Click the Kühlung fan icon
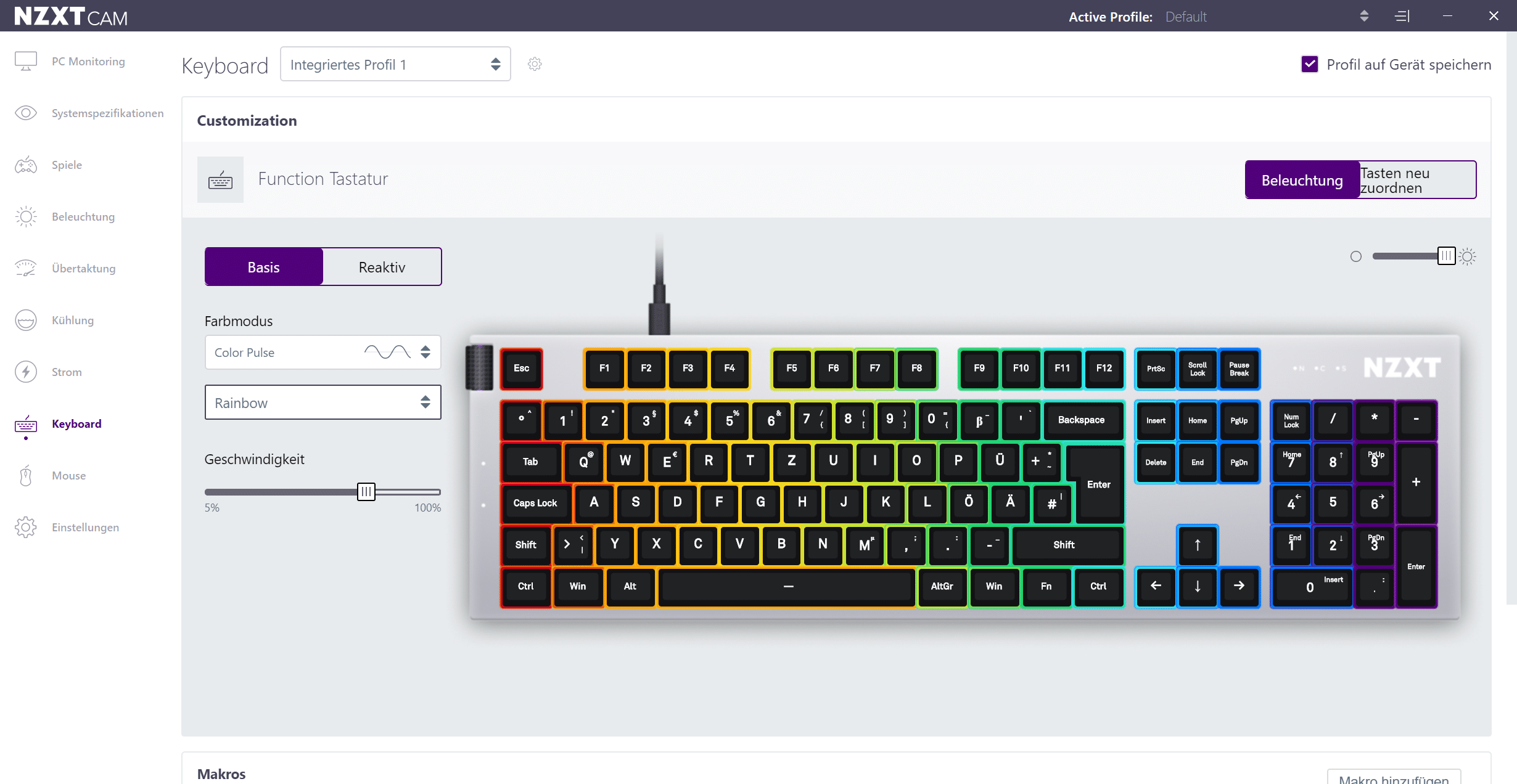Image resolution: width=1517 pixels, height=784 pixels. coord(26,321)
